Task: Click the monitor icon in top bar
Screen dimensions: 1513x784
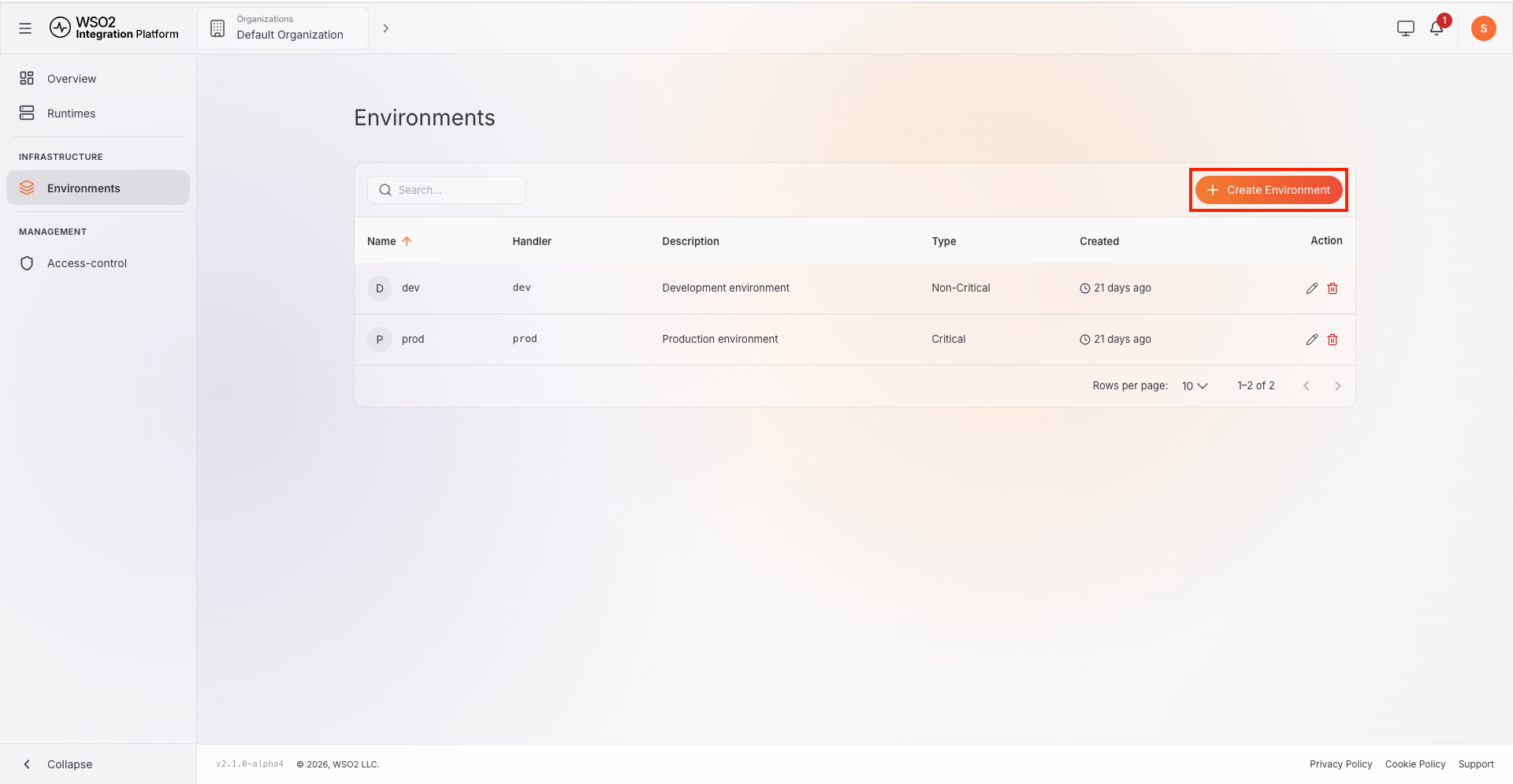Action: pos(1405,28)
